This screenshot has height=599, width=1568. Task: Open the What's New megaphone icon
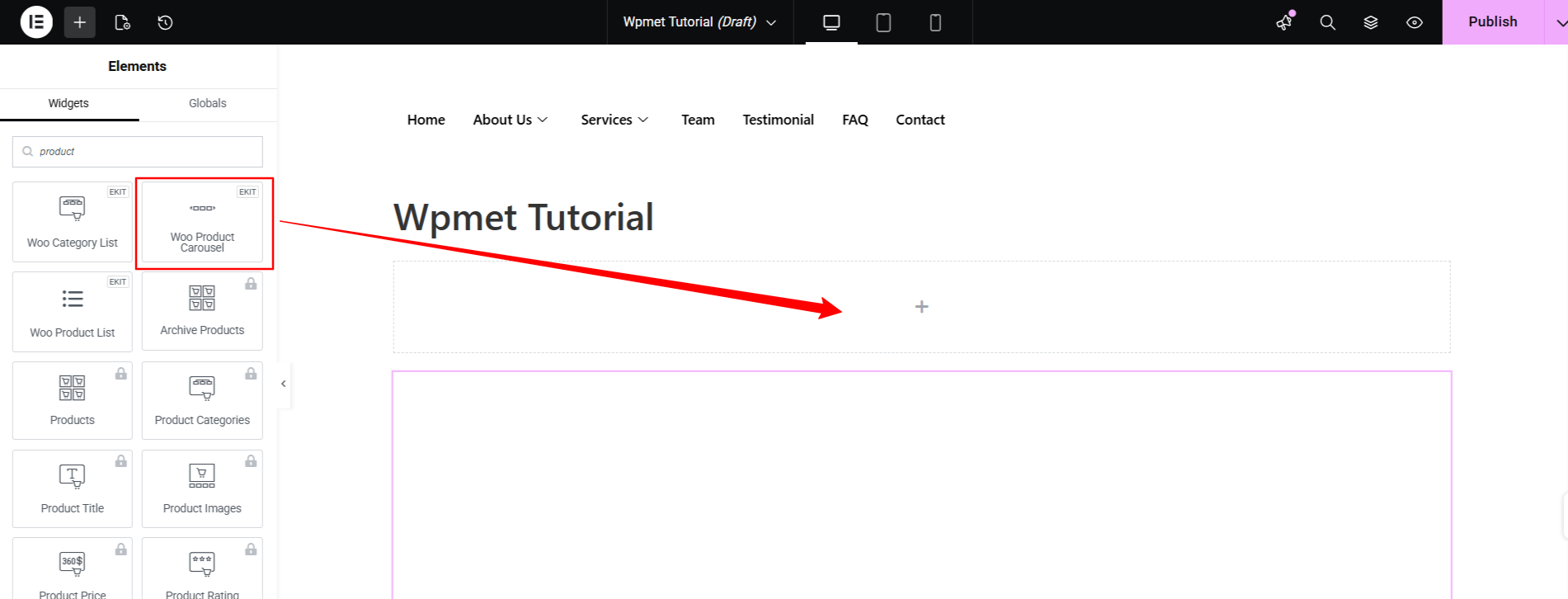pos(1284,22)
